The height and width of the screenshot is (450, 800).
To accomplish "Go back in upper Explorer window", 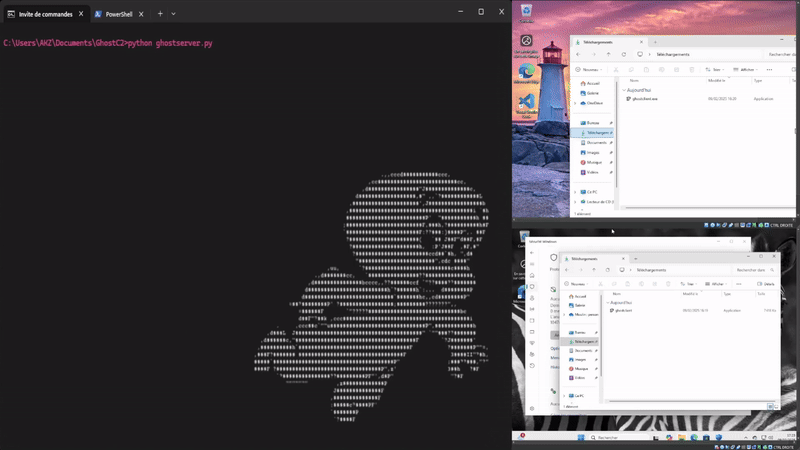I will (578, 54).
